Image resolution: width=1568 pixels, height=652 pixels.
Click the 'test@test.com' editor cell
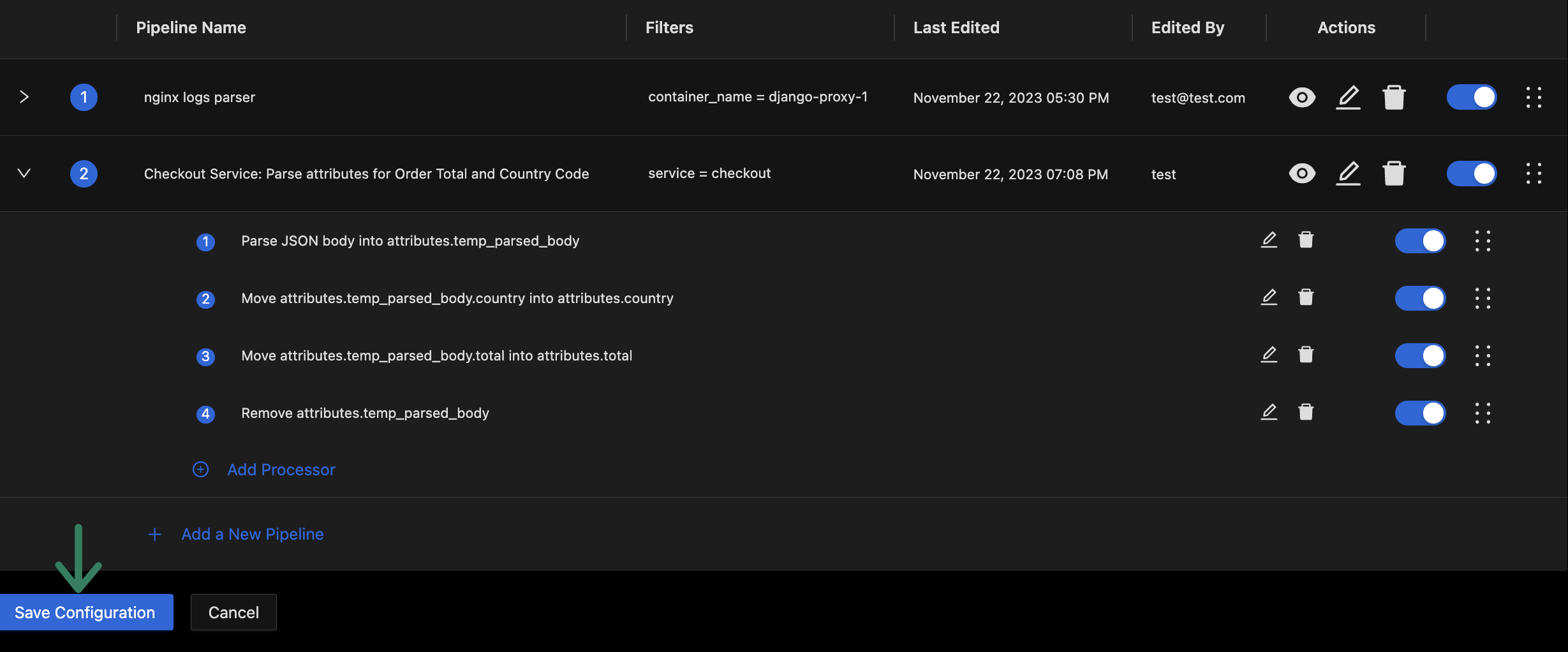pyautogui.click(x=1198, y=98)
